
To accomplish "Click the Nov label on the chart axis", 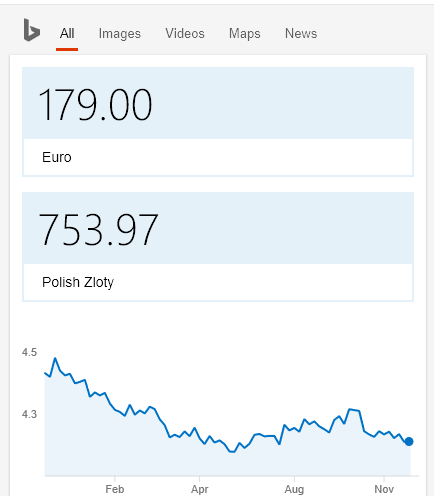I will [384, 489].
